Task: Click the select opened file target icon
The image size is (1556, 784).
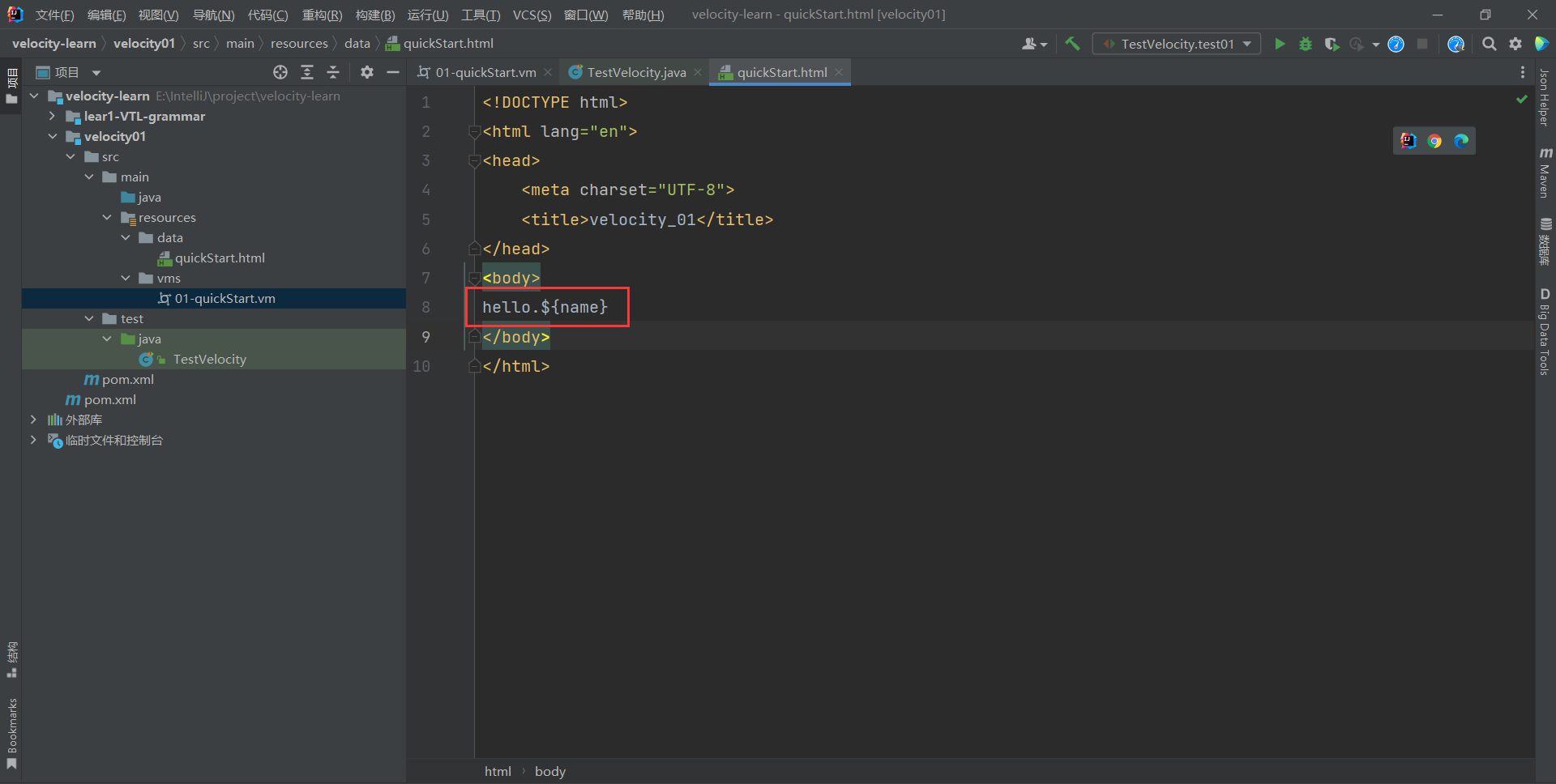Action: click(x=280, y=72)
